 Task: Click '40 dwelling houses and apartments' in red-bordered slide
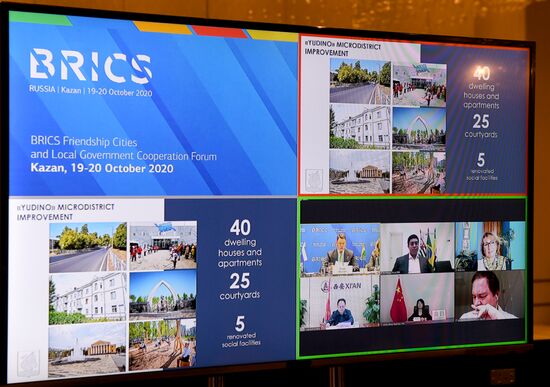click(x=482, y=88)
